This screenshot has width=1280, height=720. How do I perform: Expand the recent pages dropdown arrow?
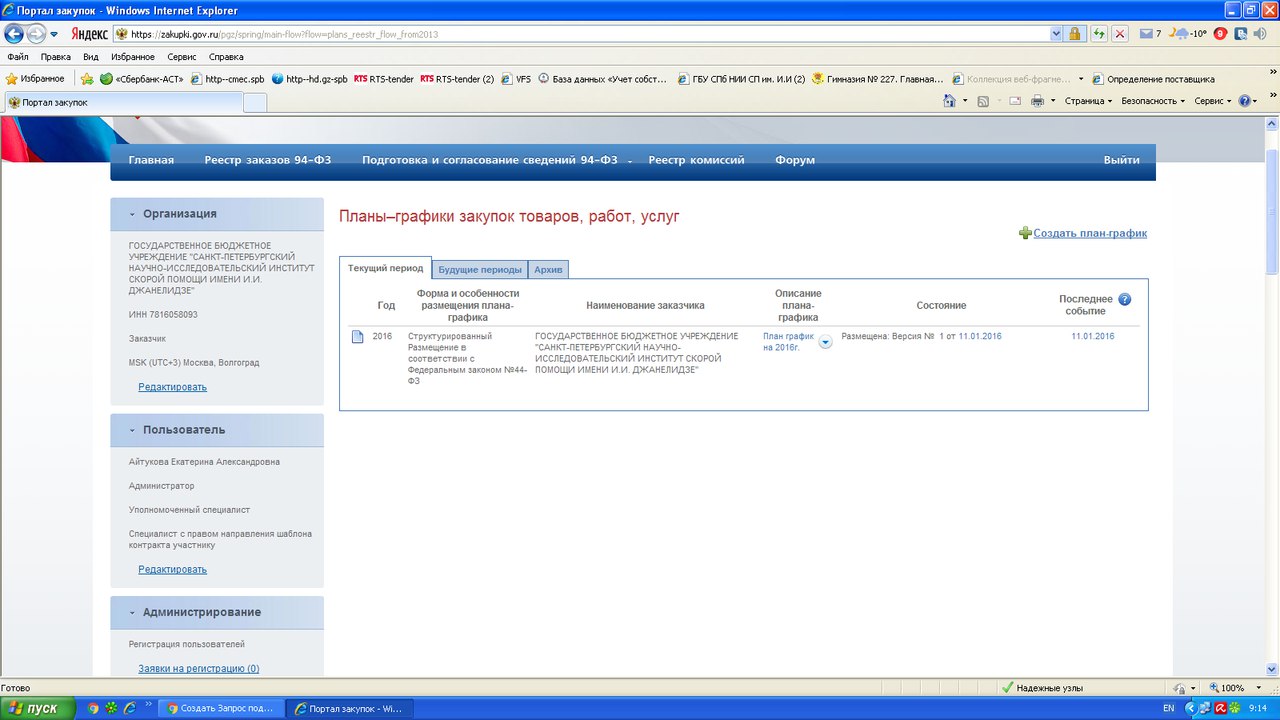(x=54, y=34)
